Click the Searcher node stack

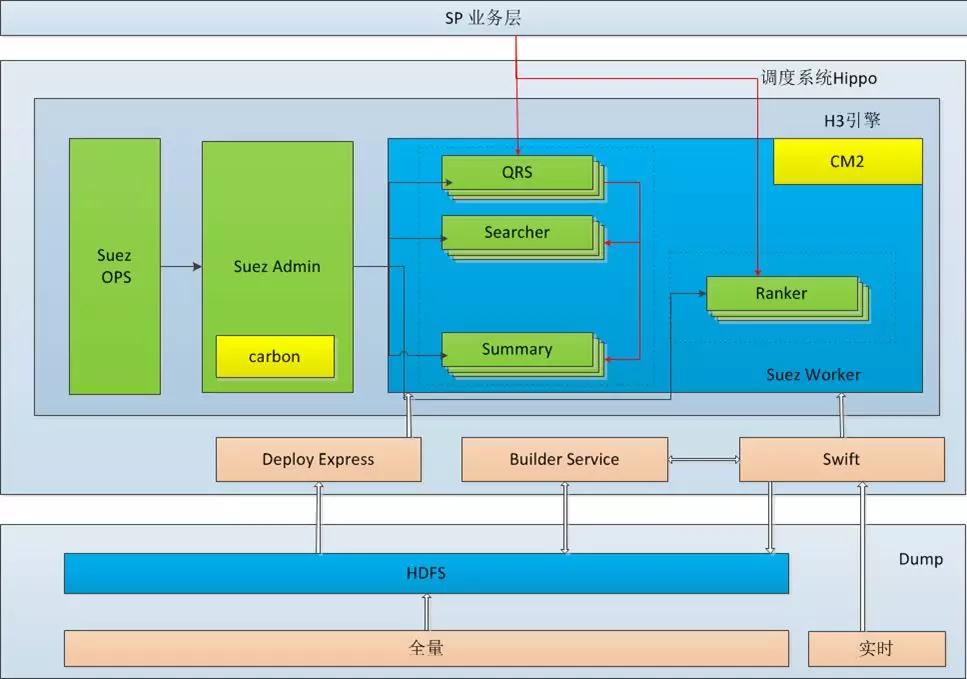point(524,237)
